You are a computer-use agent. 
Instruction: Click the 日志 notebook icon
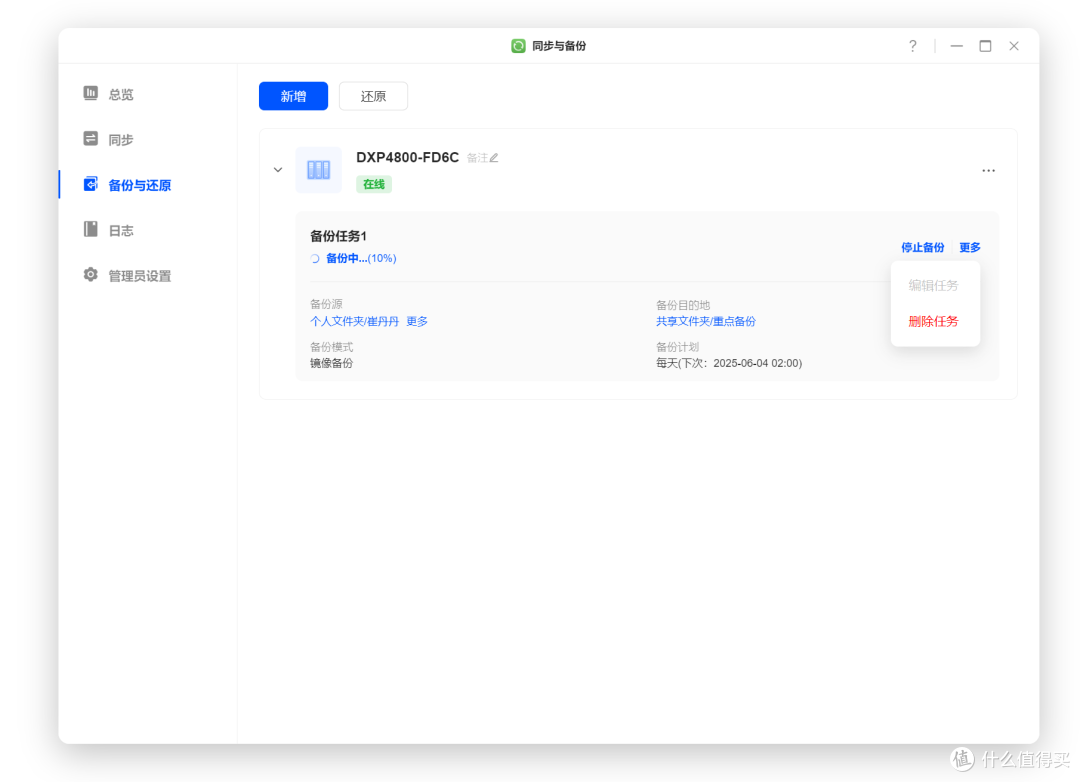[90, 229]
